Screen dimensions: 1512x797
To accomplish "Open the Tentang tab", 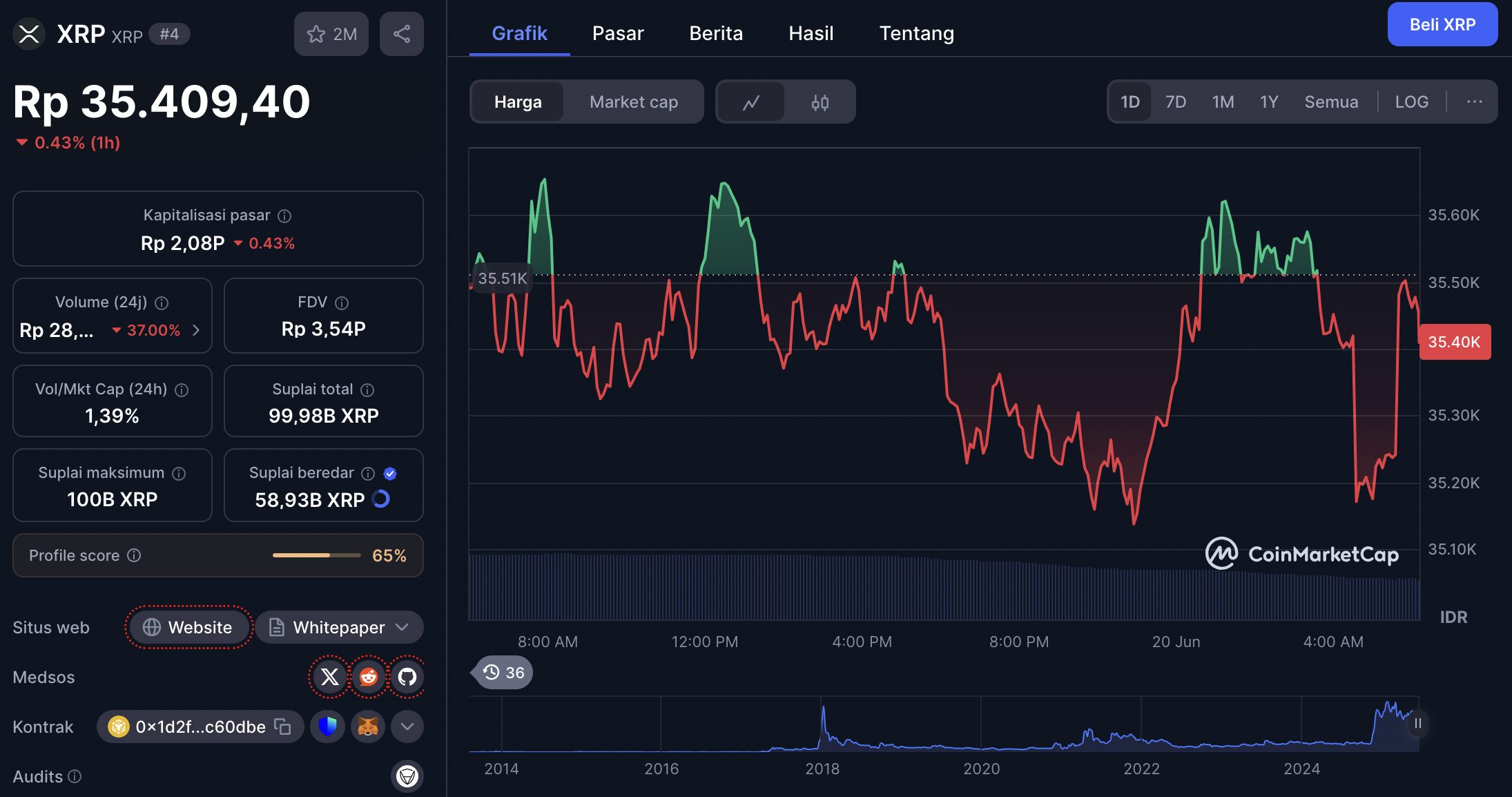I will pos(916,33).
